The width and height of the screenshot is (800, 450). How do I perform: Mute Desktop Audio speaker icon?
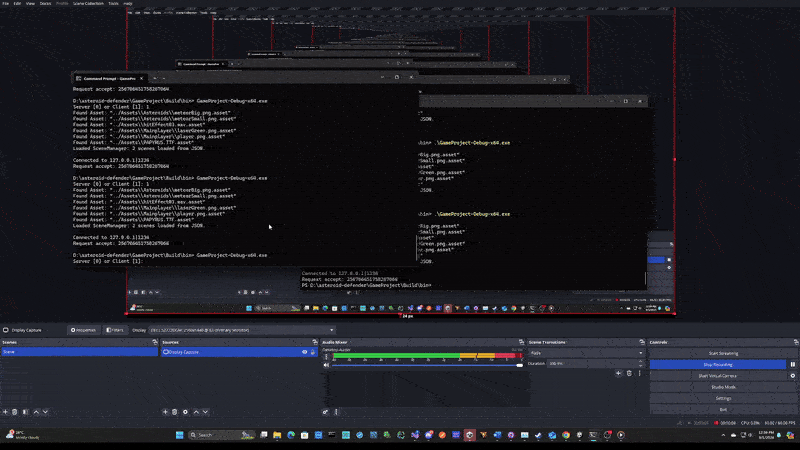coord(327,365)
